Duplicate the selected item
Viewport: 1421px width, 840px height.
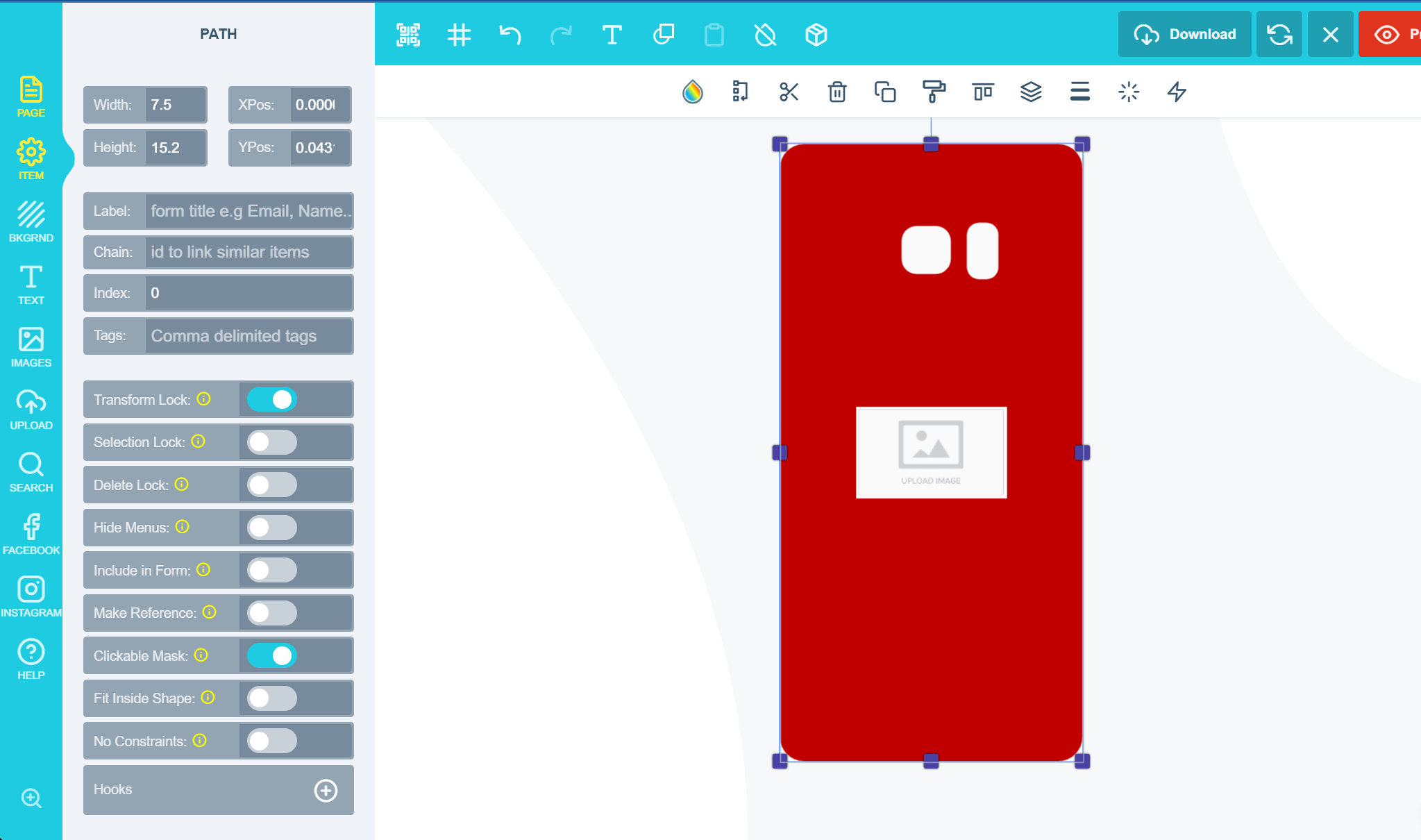(885, 92)
